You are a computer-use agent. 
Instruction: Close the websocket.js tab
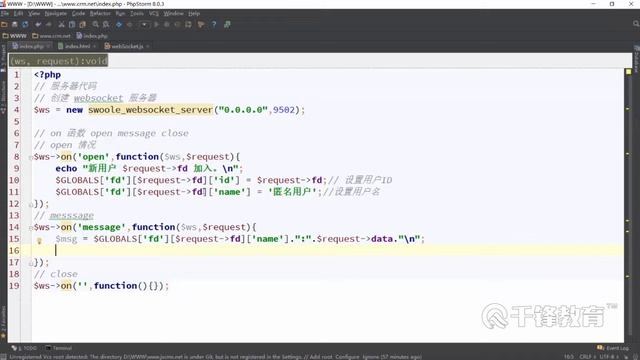147,47
